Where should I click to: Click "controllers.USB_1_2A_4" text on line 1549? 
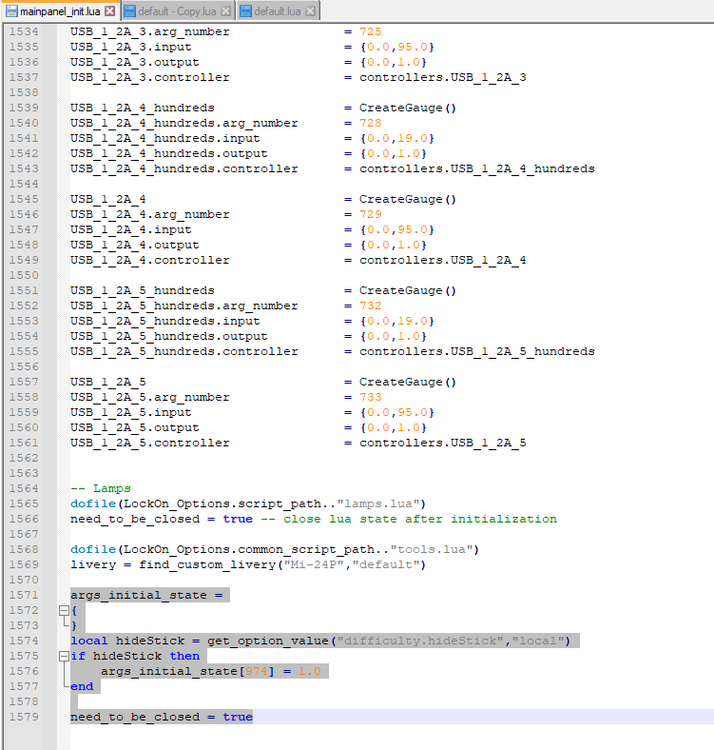443,260
